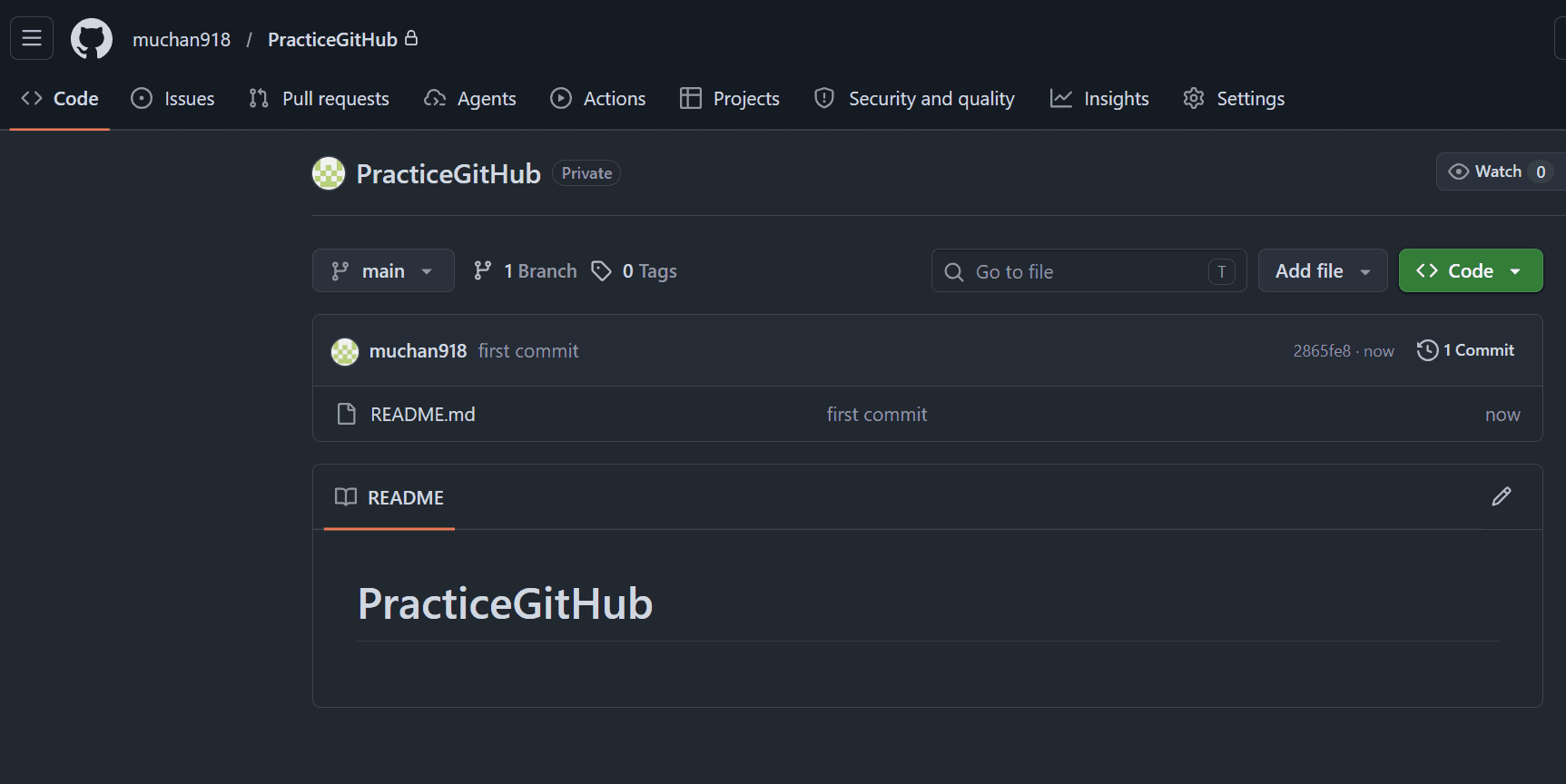Click the T keyboard shortcut hint in search

1222,271
